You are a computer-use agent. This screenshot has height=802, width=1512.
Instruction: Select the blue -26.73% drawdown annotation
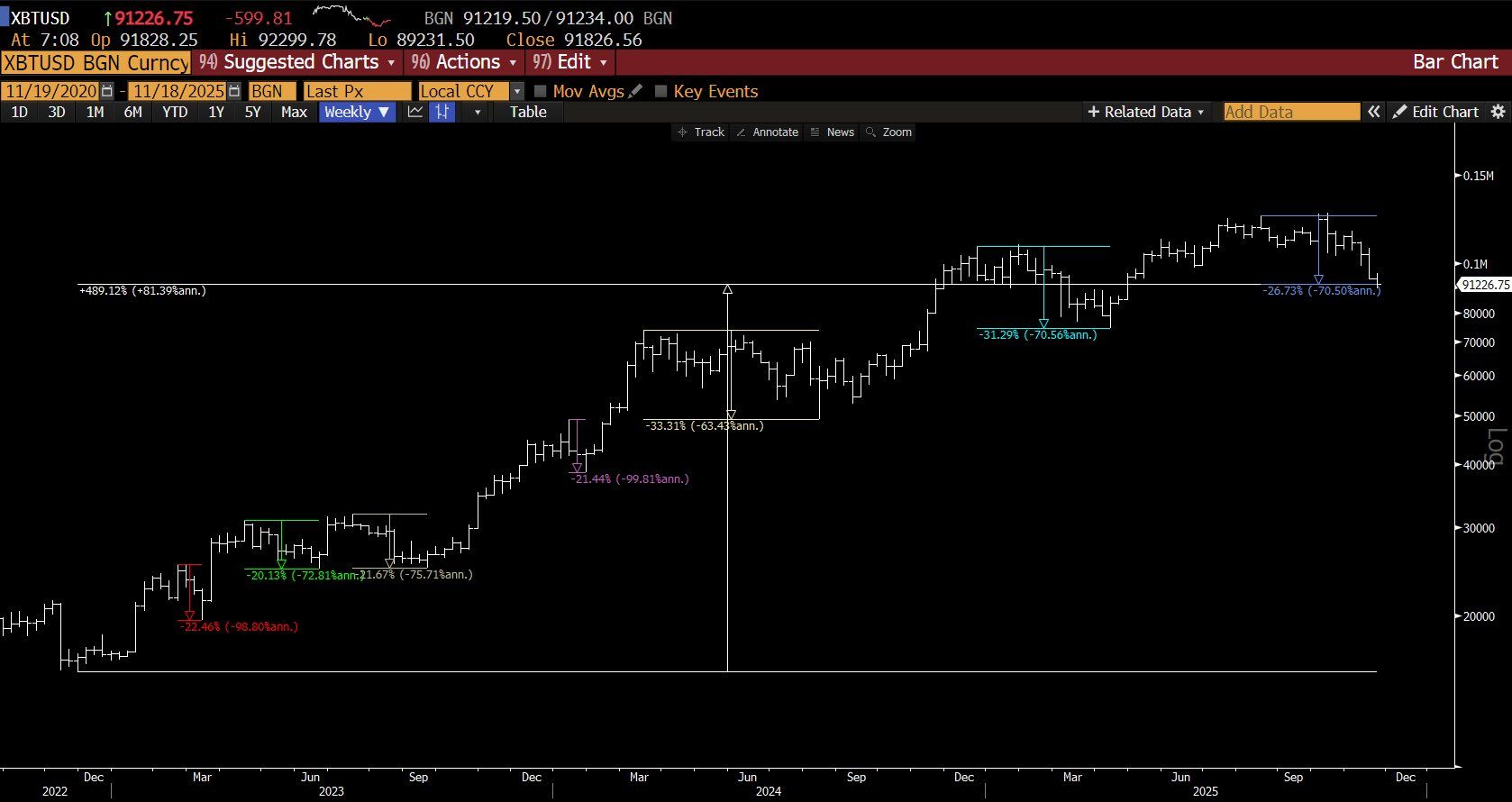pyautogui.click(x=1321, y=290)
